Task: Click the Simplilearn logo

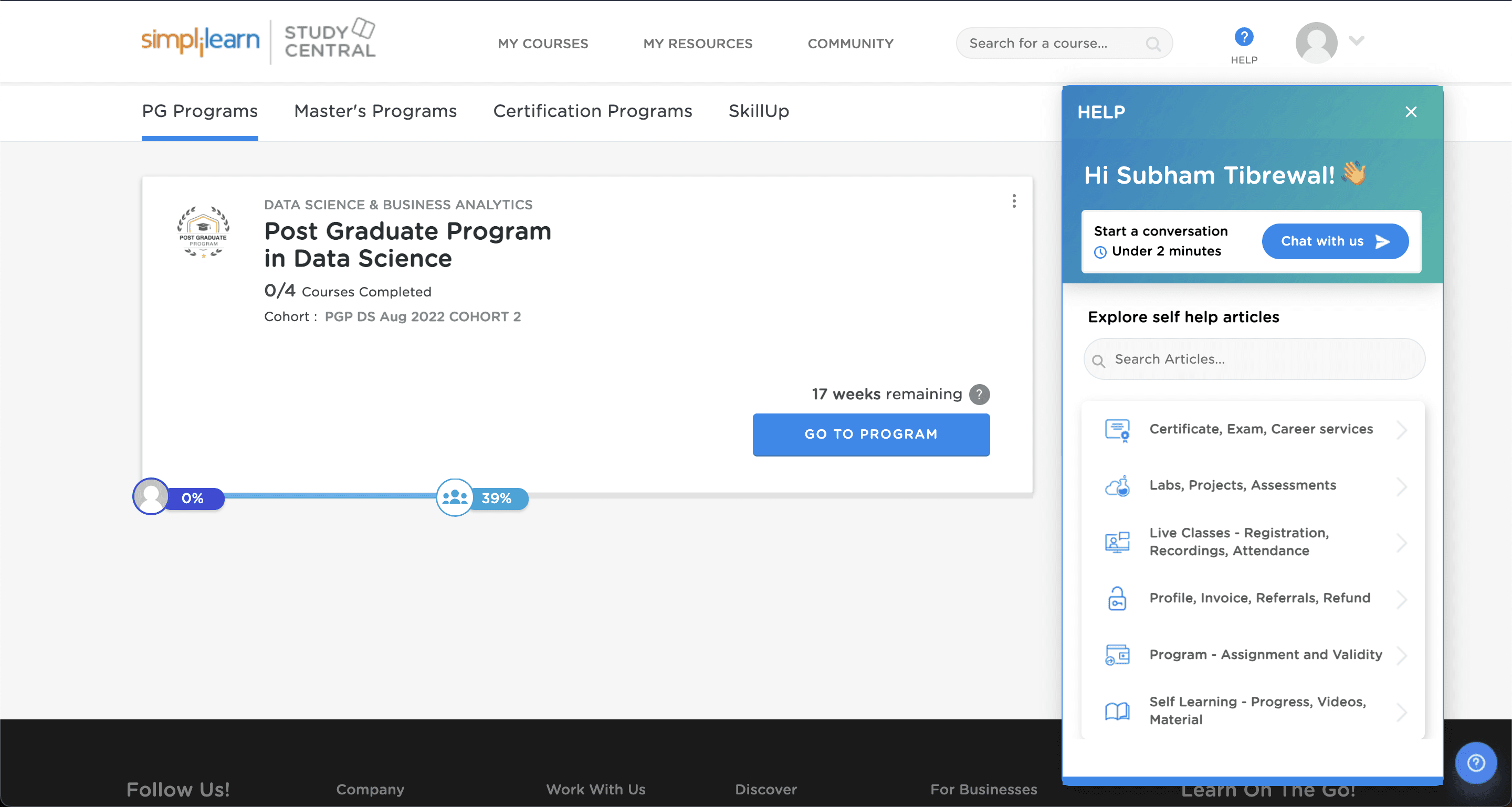Action: click(x=200, y=40)
